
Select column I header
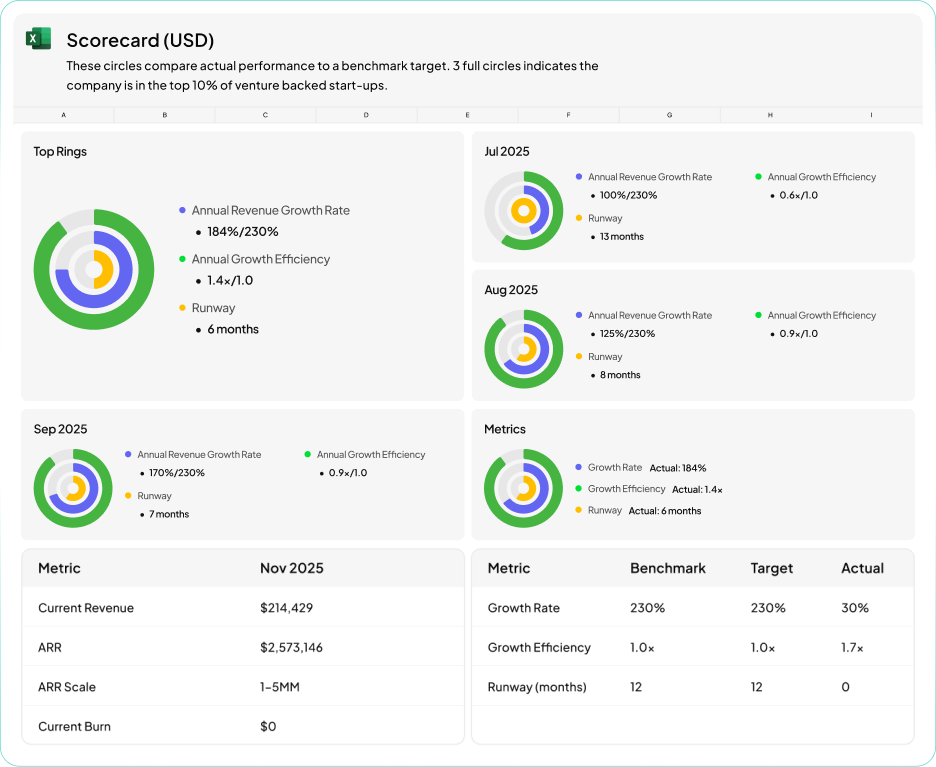point(872,115)
